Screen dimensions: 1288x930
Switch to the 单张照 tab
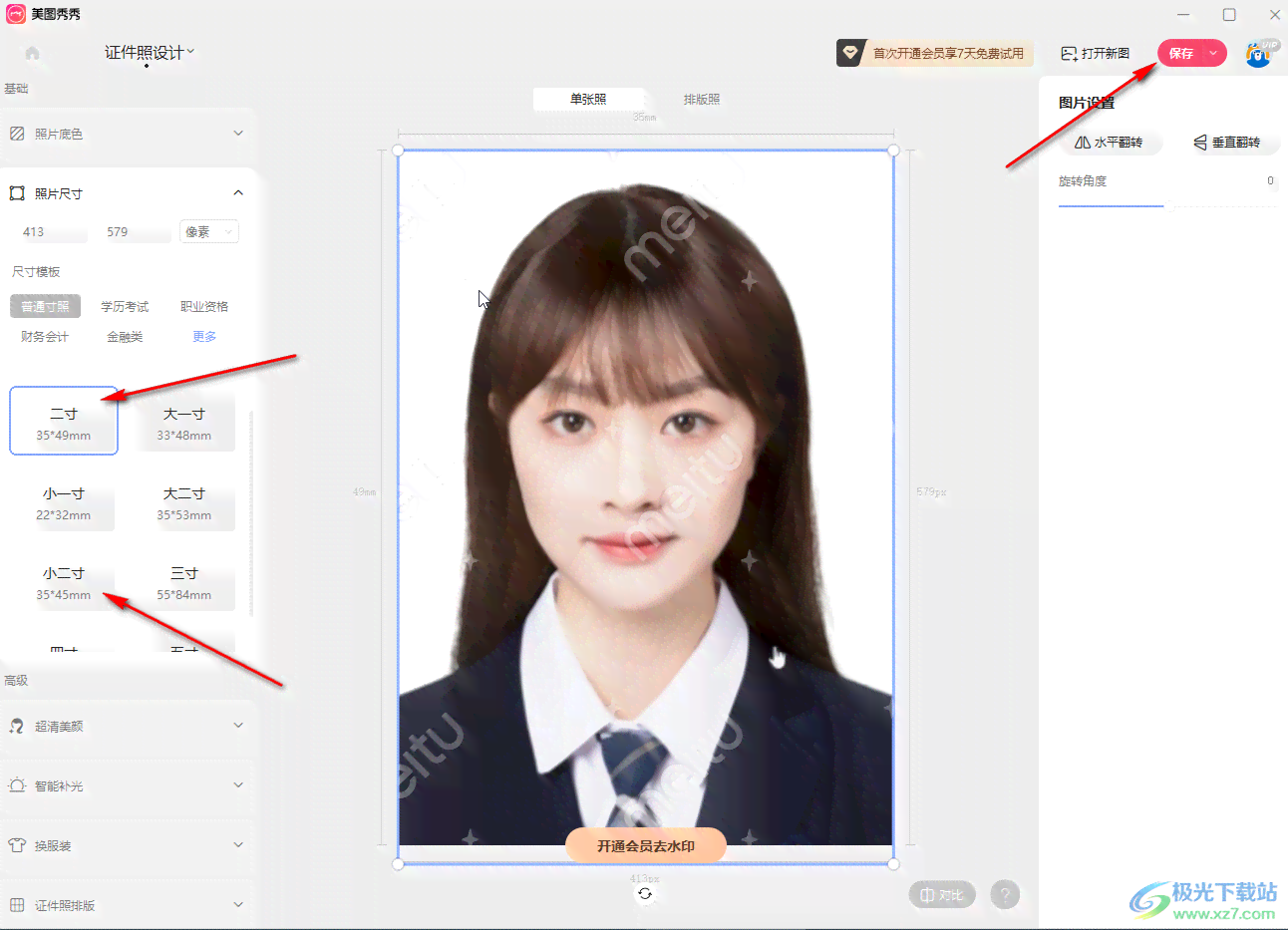[x=588, y=99]
